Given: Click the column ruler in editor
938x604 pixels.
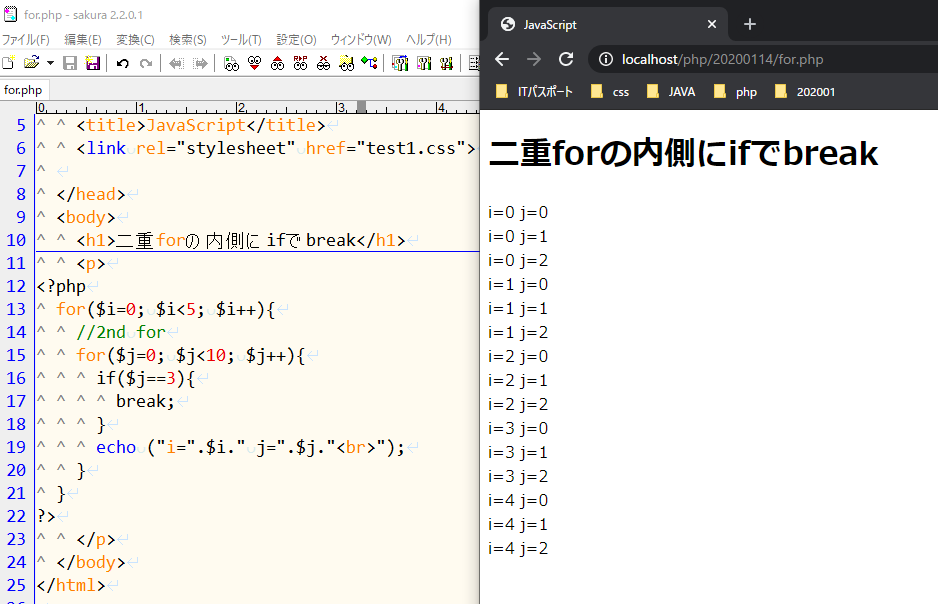Looking at the screenshot, I should [257, 108].
